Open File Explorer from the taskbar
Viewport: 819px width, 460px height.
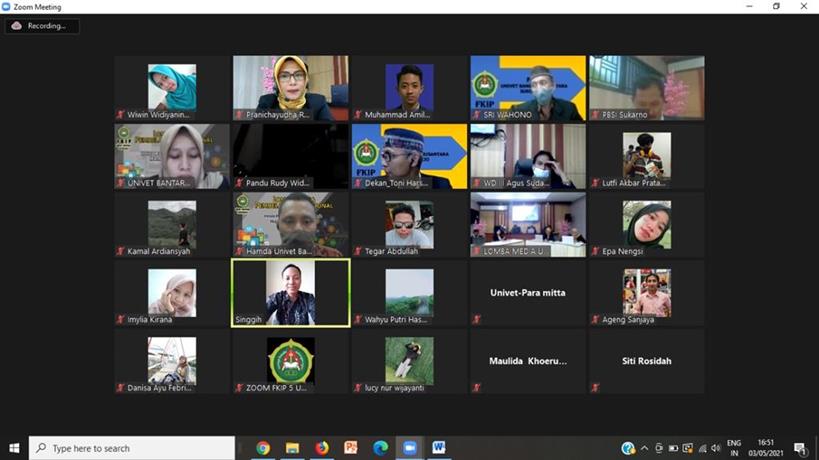pyautogui.click(x=292, y=448)
